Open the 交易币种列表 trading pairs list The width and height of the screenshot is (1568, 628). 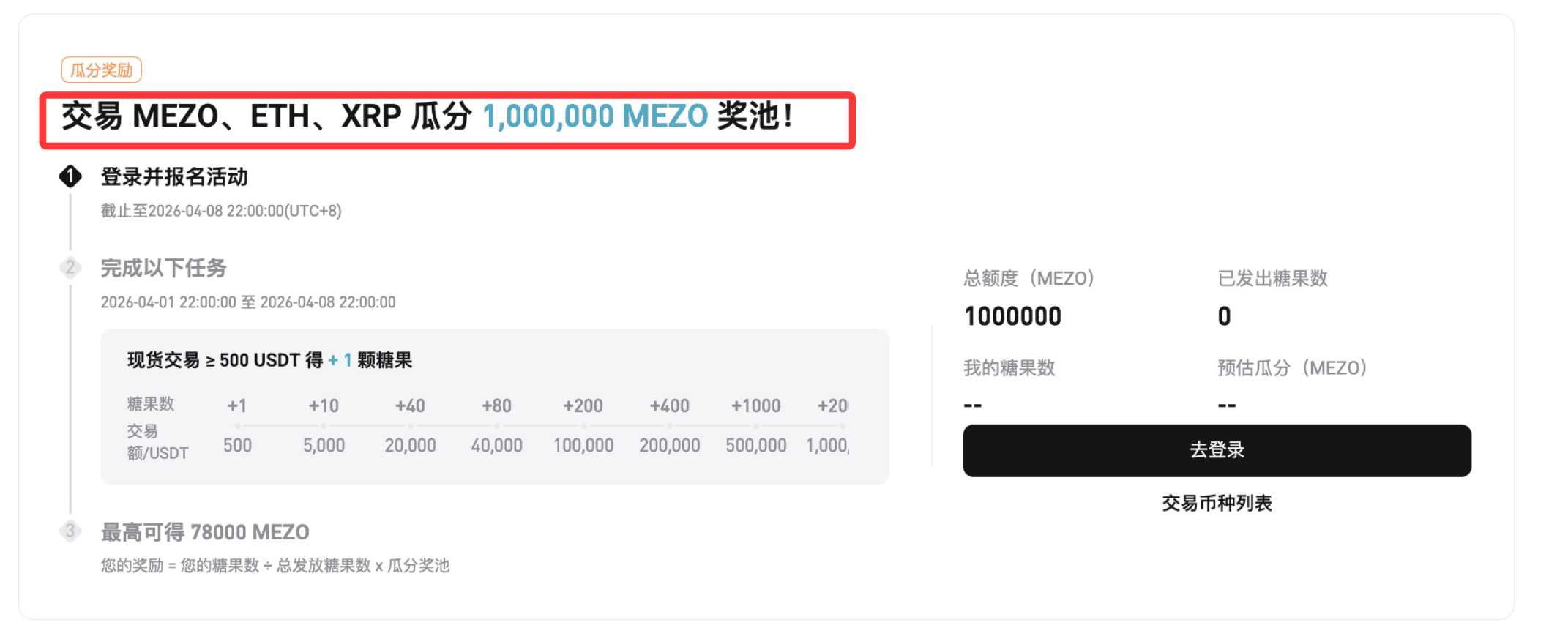click(x=1217, y=503)
